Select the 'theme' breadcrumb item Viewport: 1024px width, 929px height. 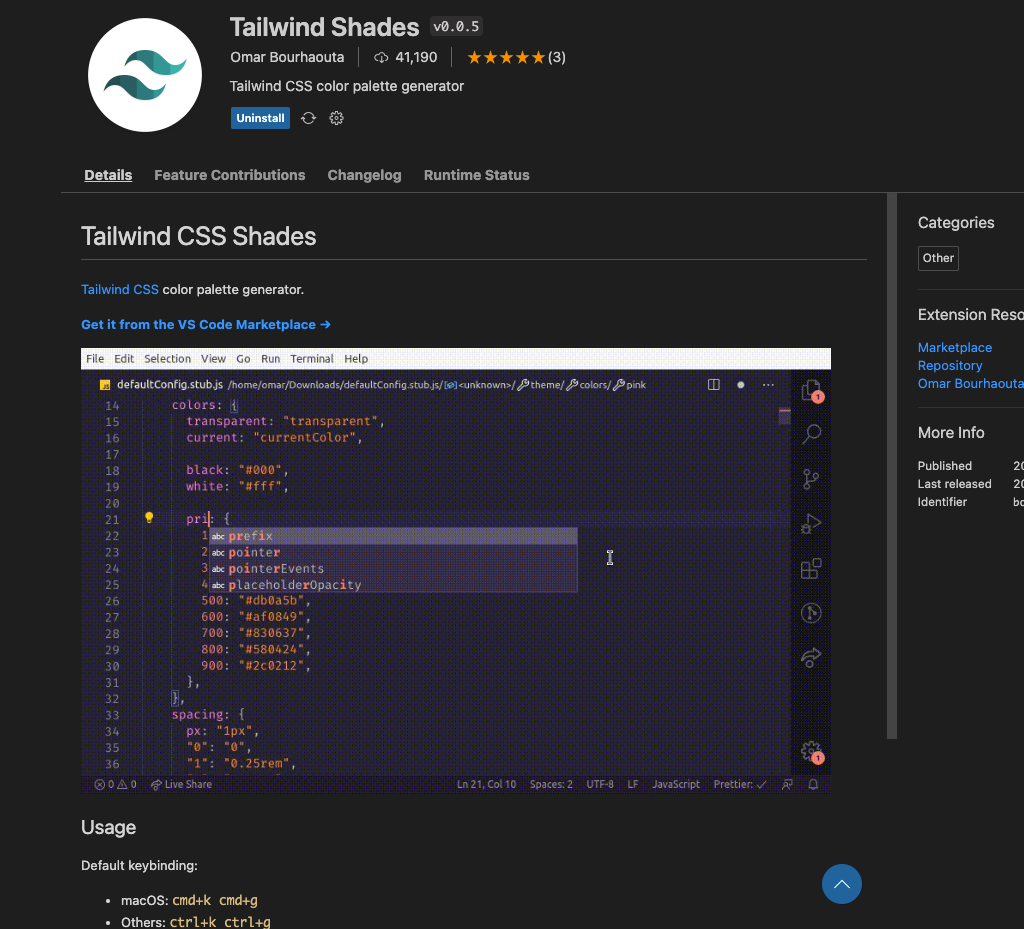pyautogui.click(x=549, y=384)
